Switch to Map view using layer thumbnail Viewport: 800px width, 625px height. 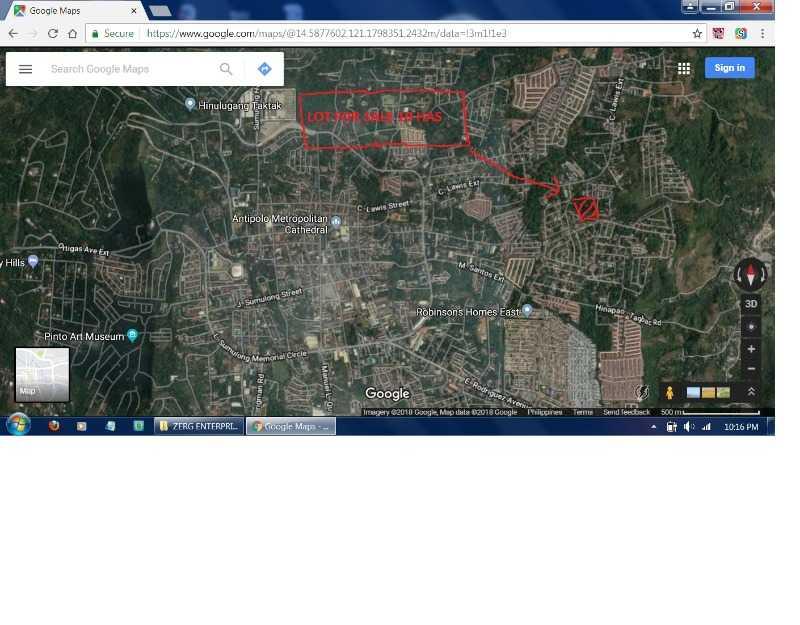click(x=42, y=374)
